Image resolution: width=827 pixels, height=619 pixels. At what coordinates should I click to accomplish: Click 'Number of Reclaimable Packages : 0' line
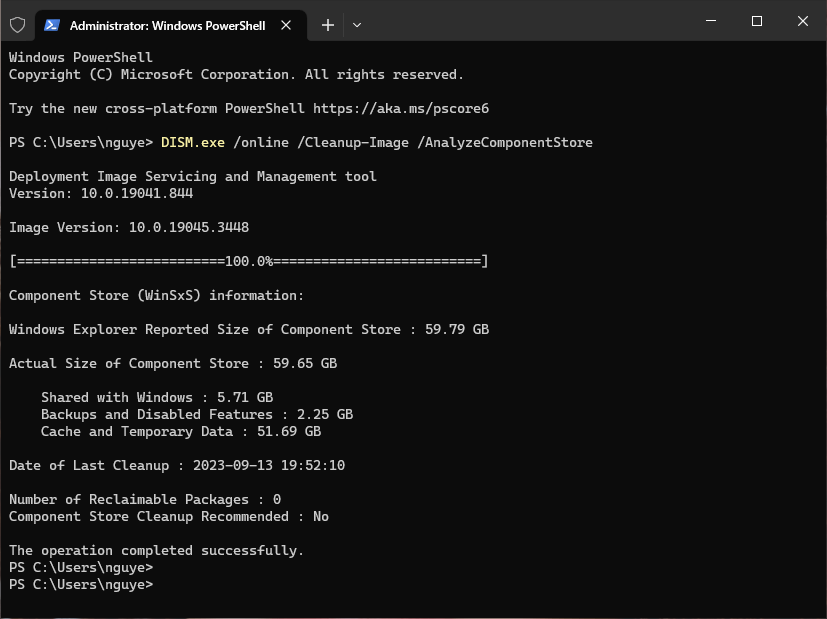click(x=145, y=499)
